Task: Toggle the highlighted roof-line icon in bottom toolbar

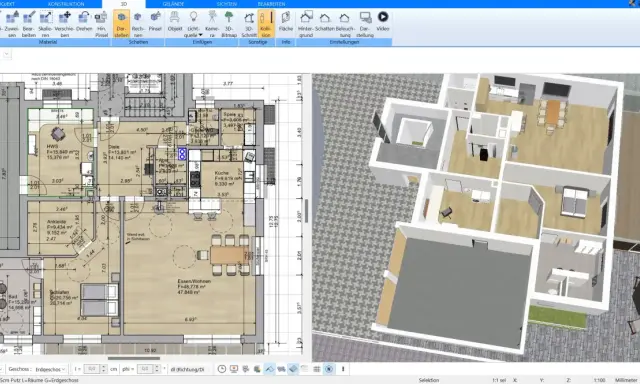Action: point(269,369)
